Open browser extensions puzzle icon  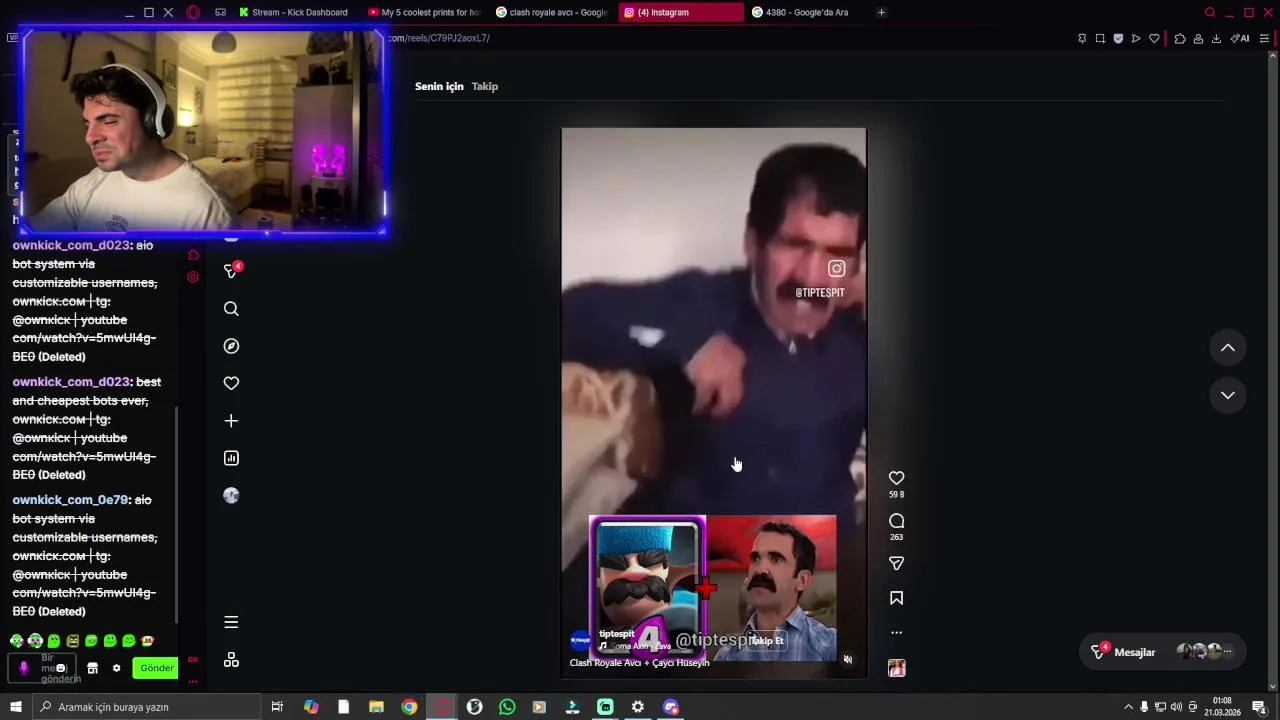click(1180, 39)
